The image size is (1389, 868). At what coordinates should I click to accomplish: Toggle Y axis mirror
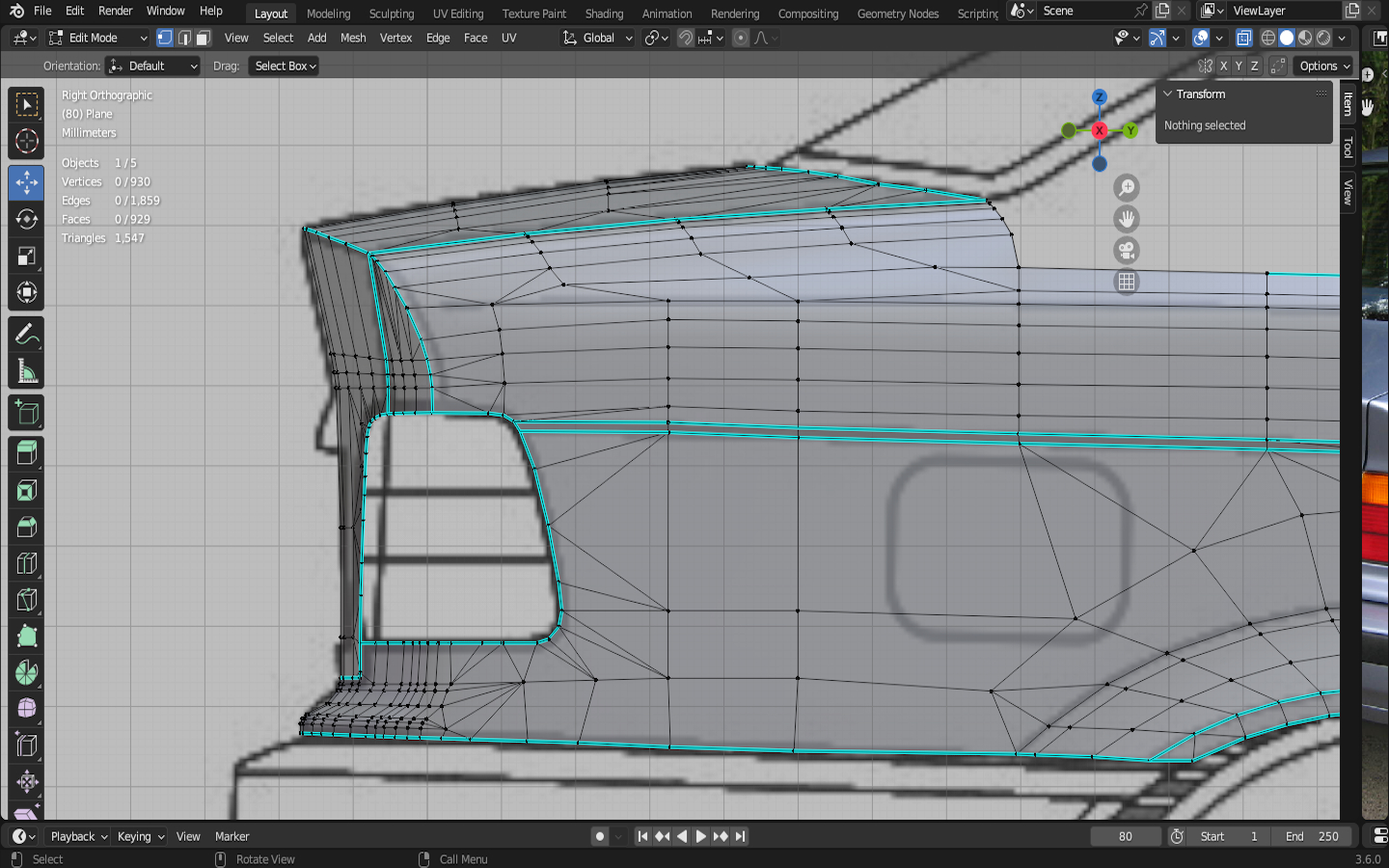[1239, 66]
